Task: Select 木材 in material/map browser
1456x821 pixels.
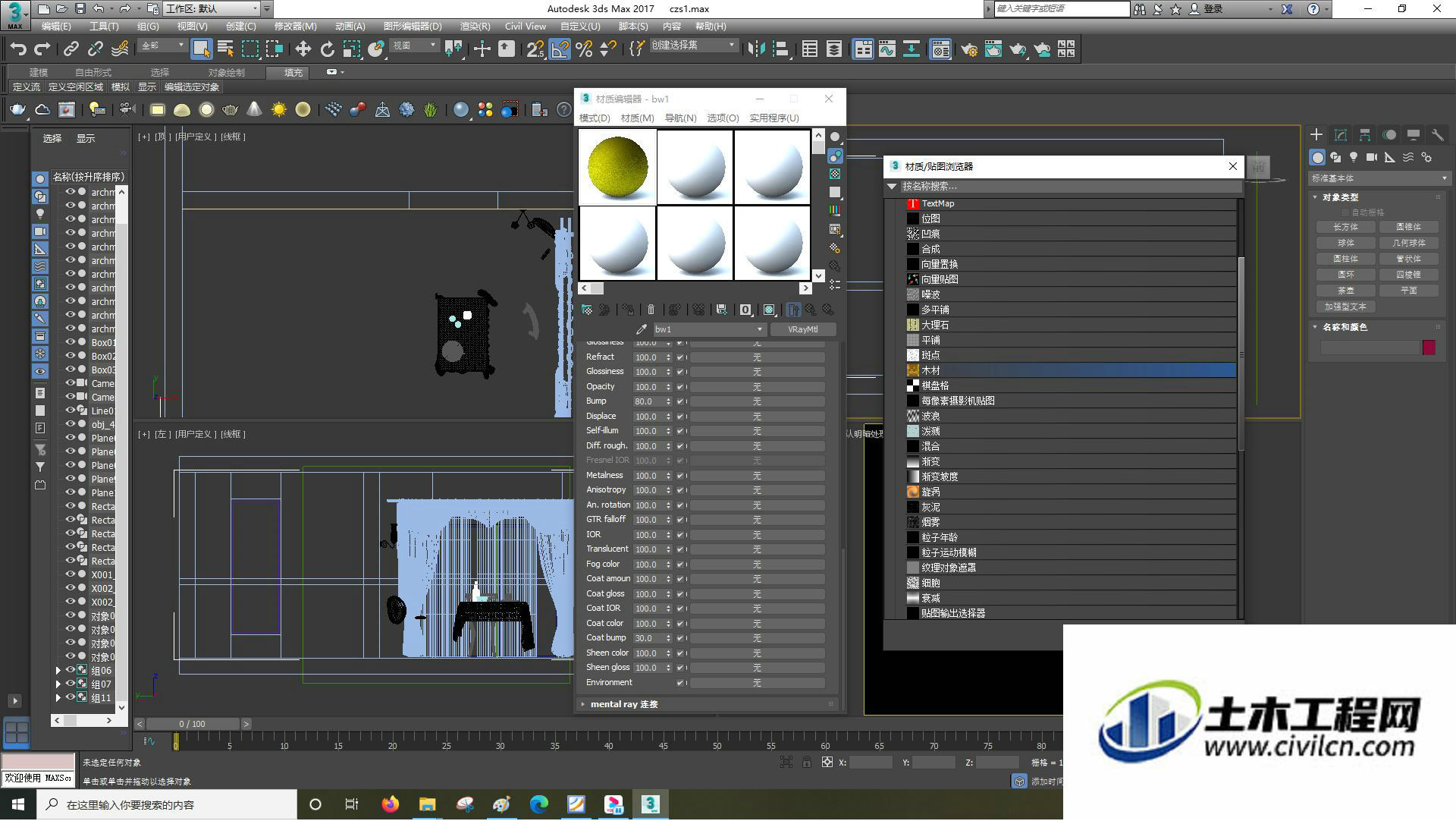Action: (x=1071, y=370)
